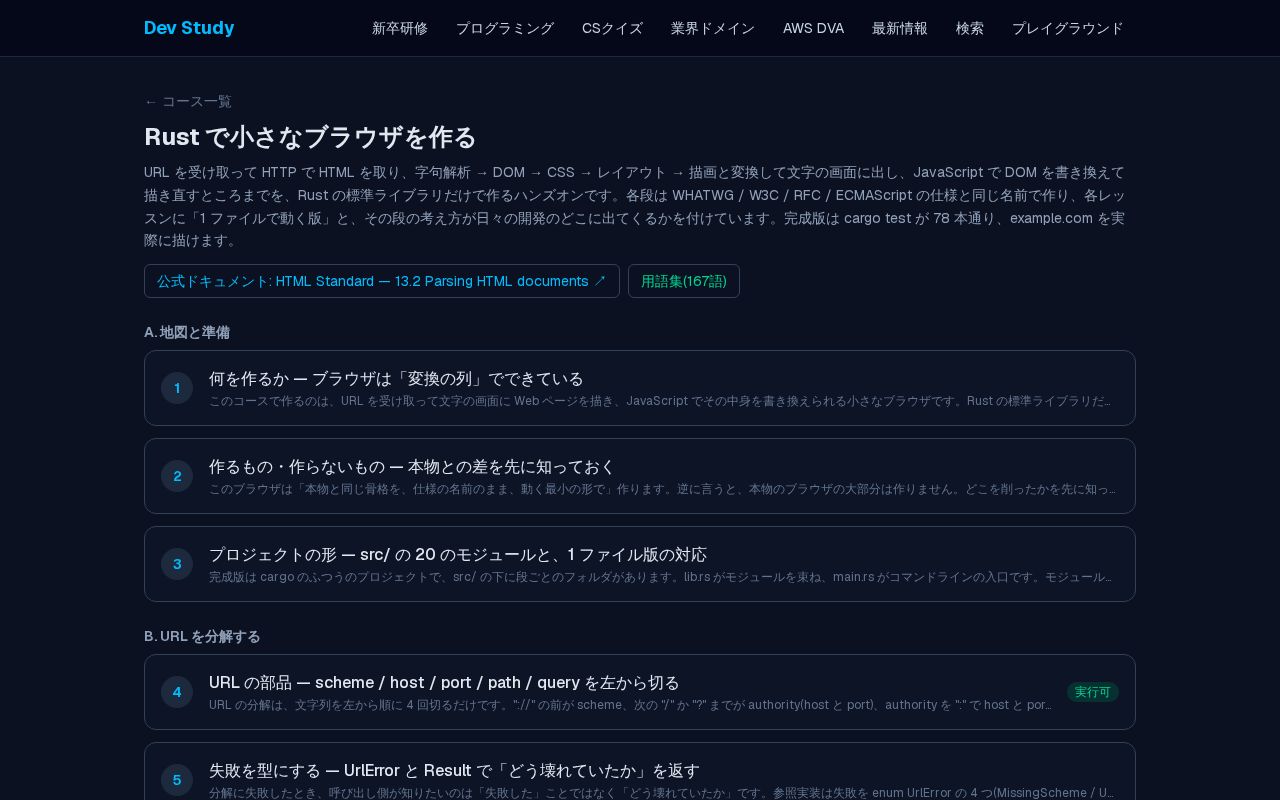The width and height of the screenshot is (1280, 800).
Task: Click the lesson 2 description starting このブラウザは
Action: pyautogui.click(x=662, y=489)
